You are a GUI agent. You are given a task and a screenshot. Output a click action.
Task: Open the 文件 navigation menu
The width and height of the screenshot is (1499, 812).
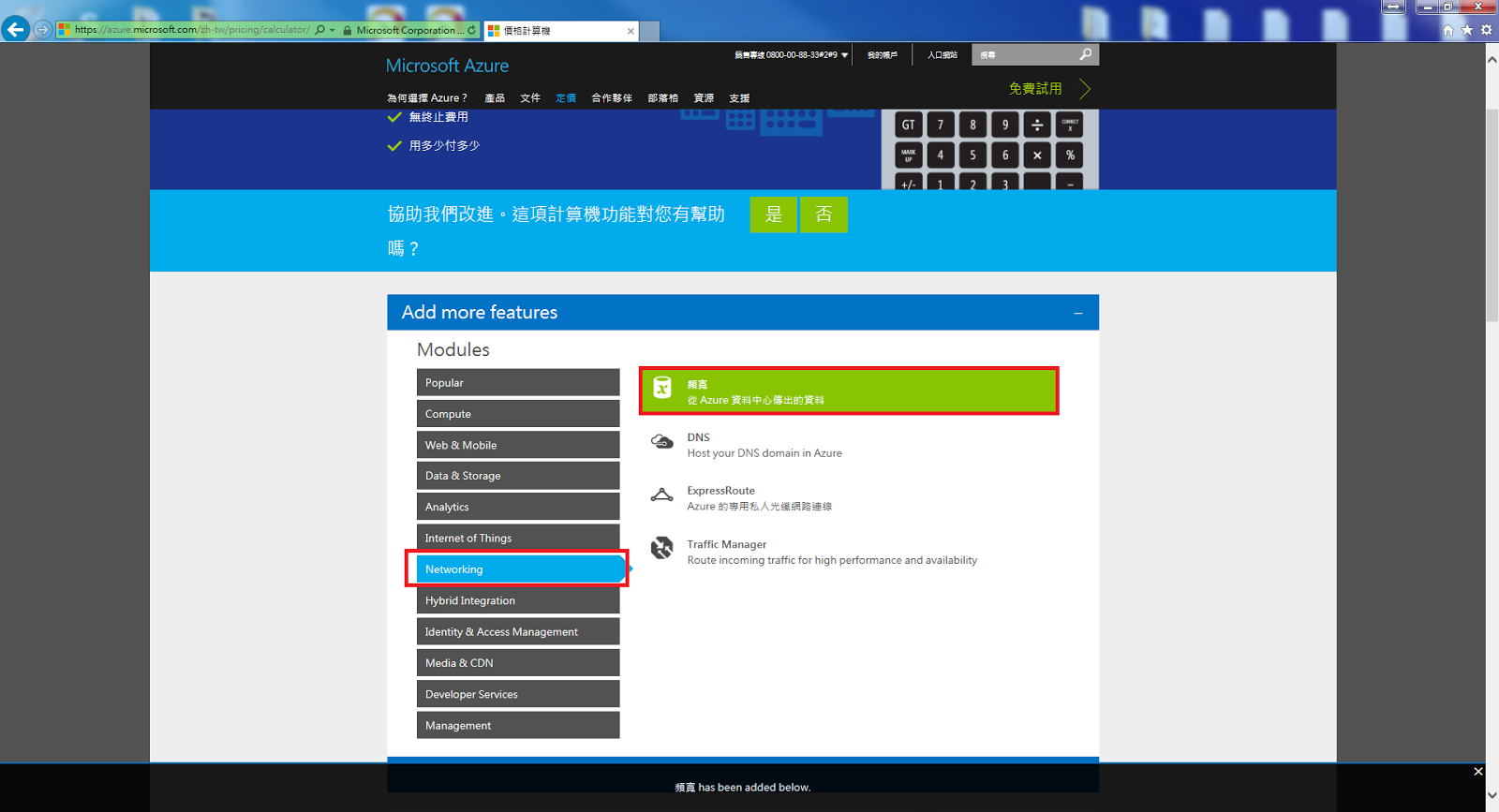click(530, 97)
